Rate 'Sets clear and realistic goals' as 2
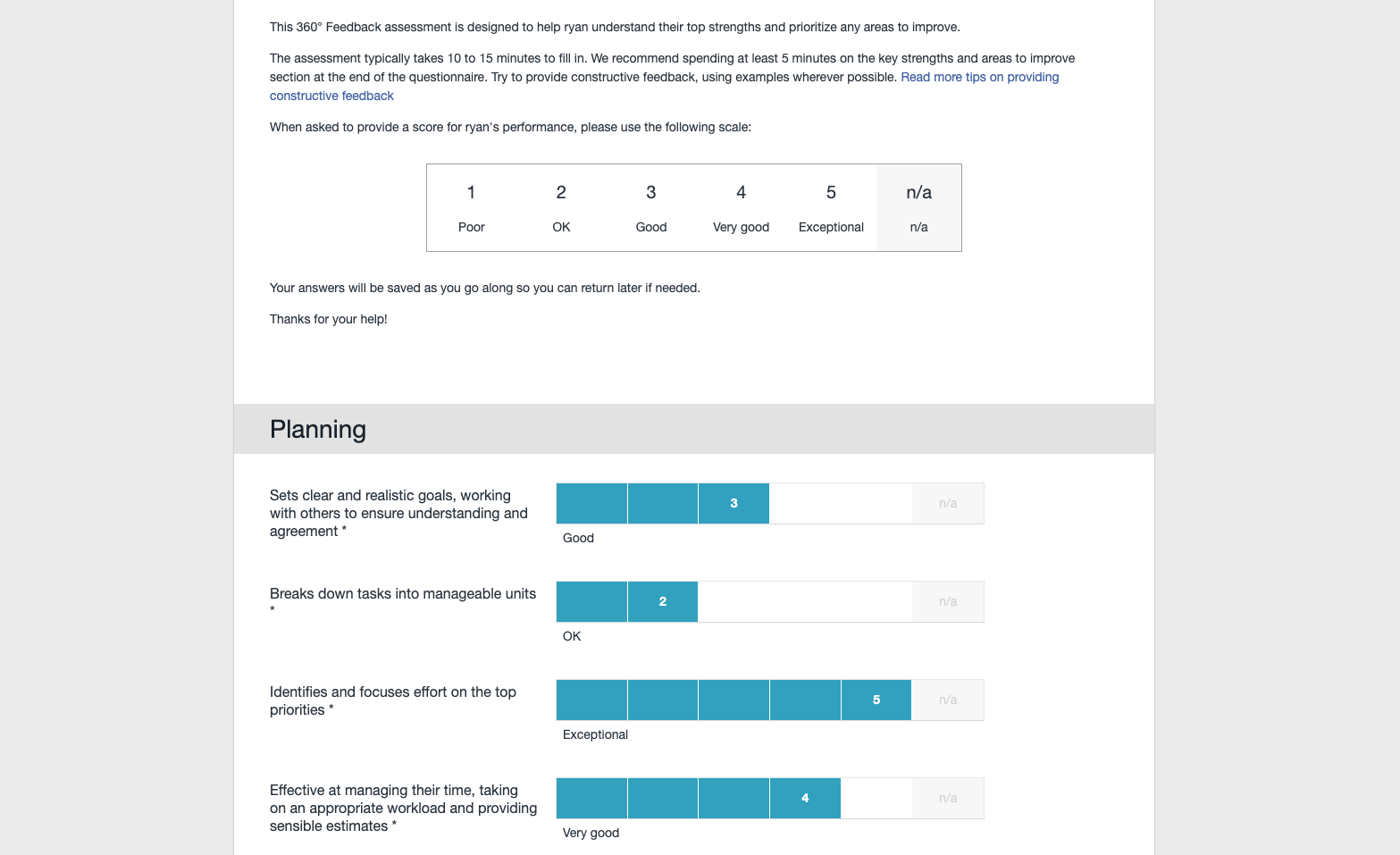The height and width of the screenshot is (855, 1400). click(x=663, y=504)
